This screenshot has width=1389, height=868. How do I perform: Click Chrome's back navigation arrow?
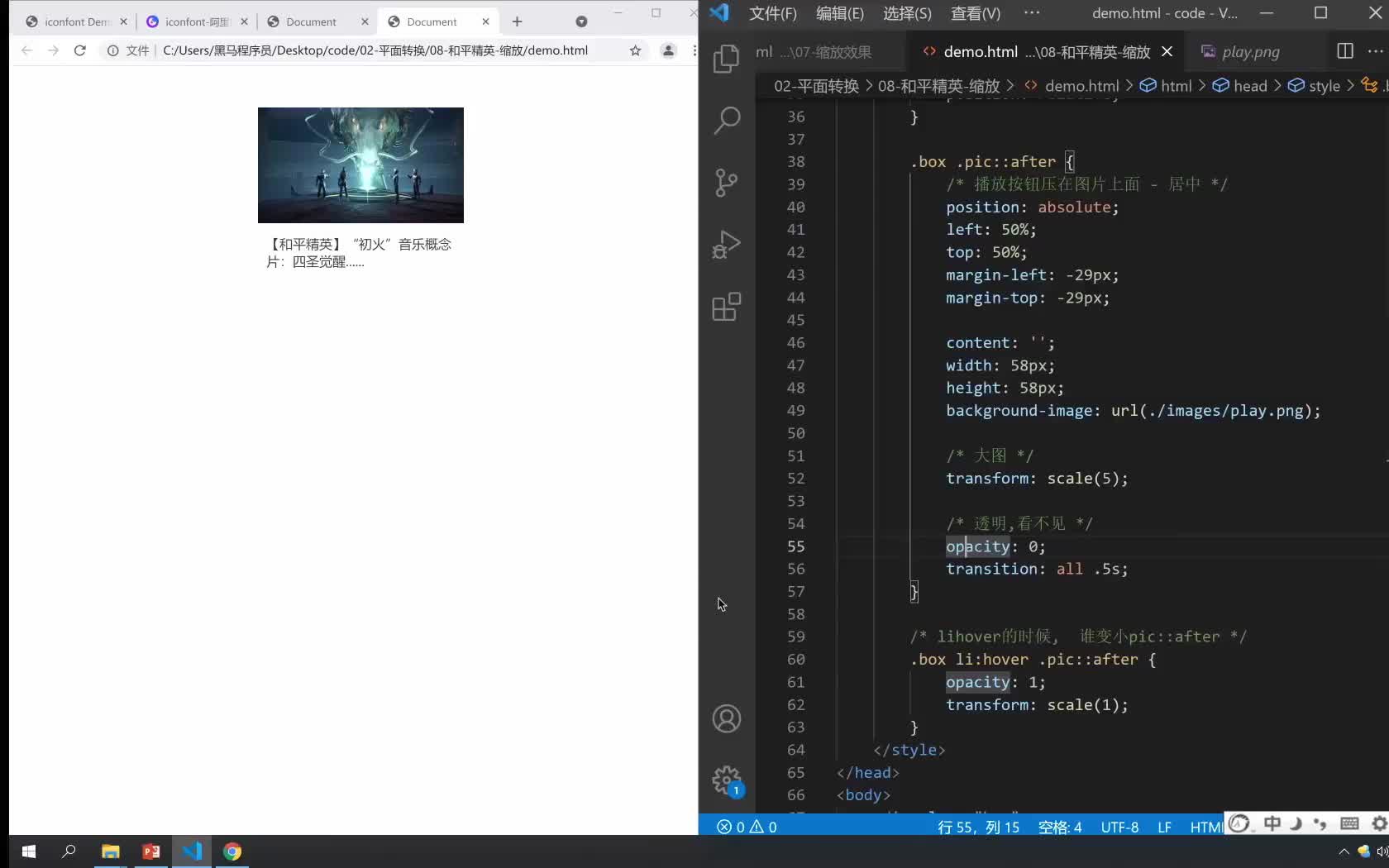click(x=26, y=50)
